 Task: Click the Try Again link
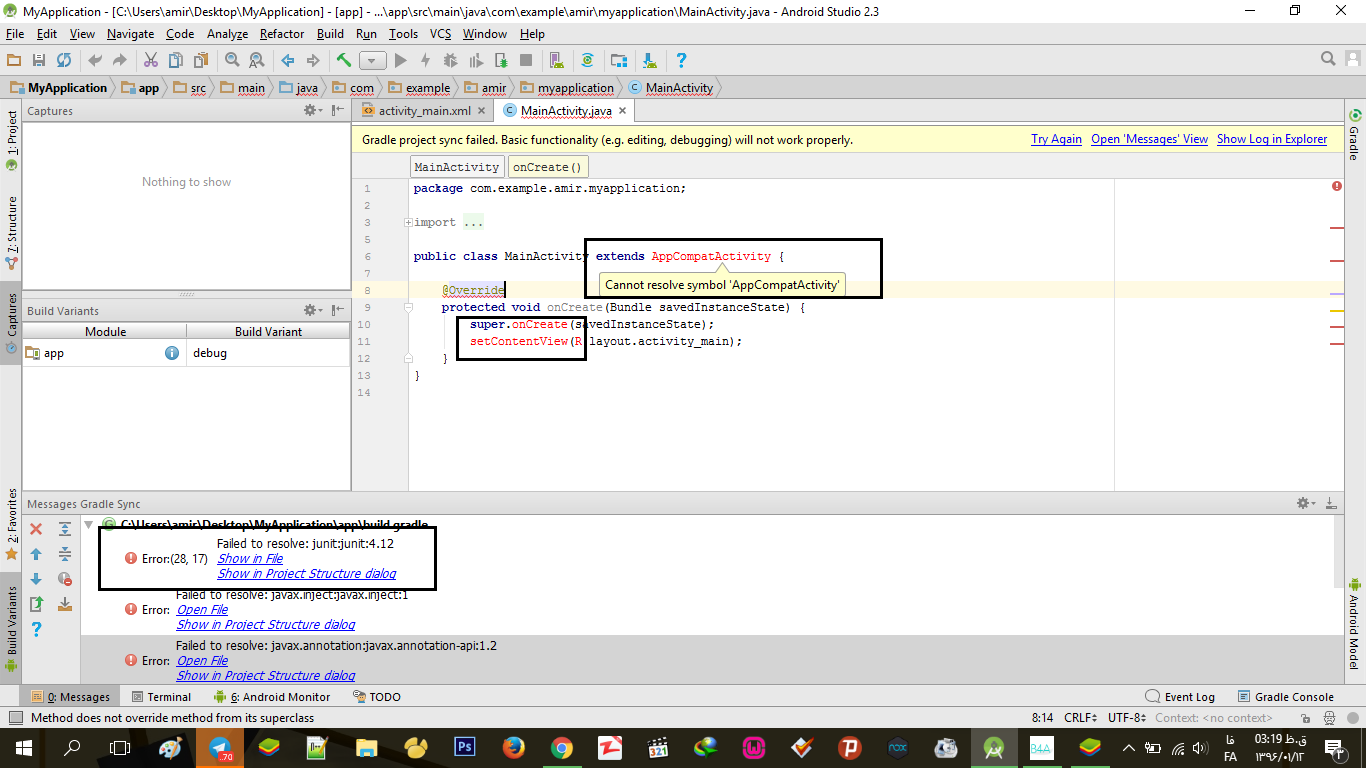1056,140
